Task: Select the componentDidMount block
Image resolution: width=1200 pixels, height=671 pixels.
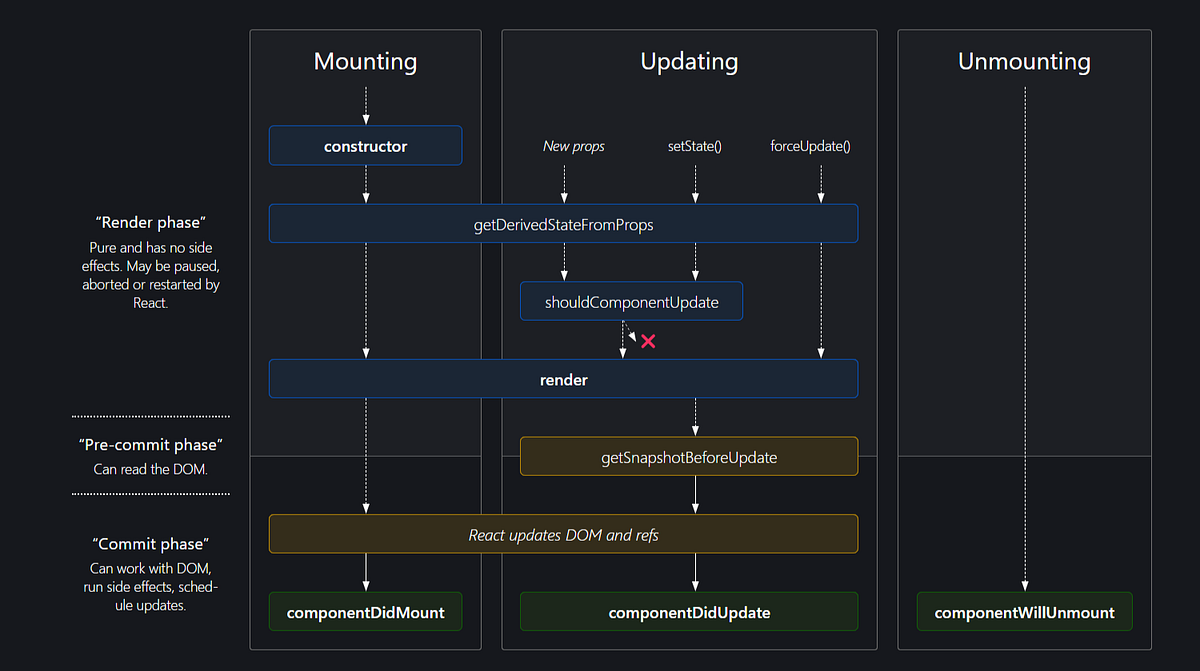Action: point(365,612)
